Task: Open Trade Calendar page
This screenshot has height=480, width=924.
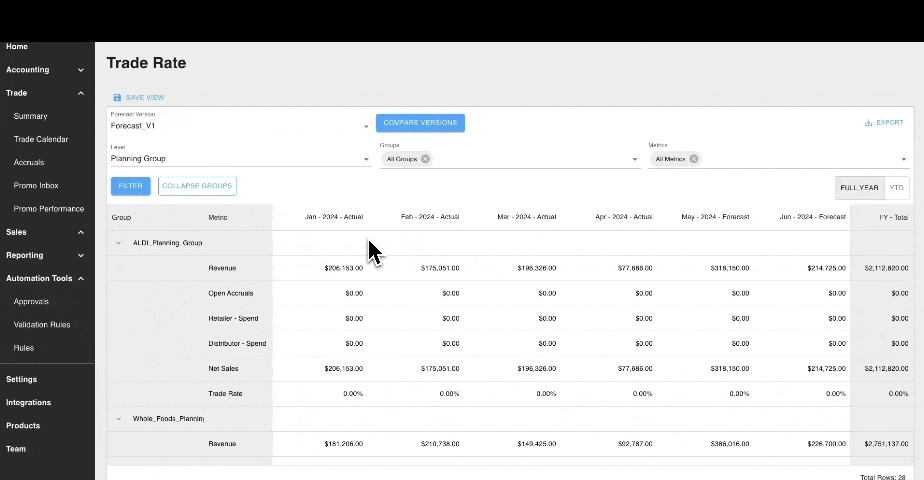Action: [41, 140]
